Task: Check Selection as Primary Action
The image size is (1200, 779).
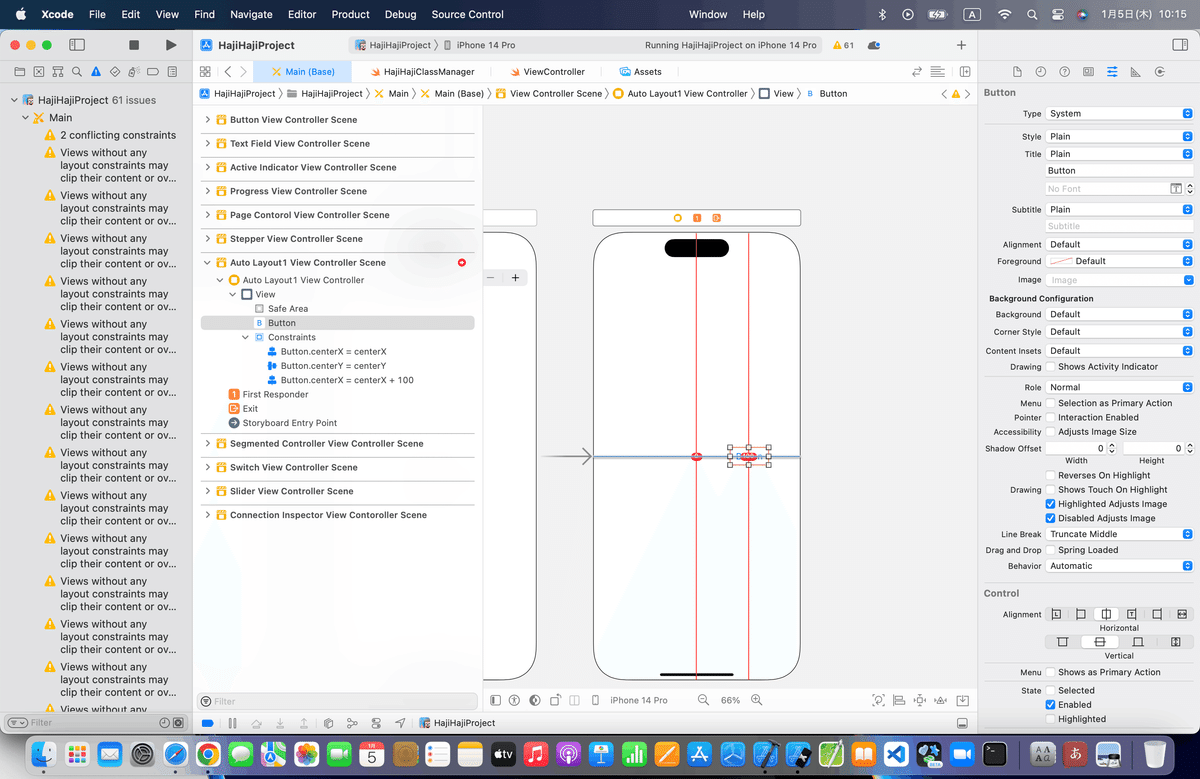Action: (x=1050, y=403)
